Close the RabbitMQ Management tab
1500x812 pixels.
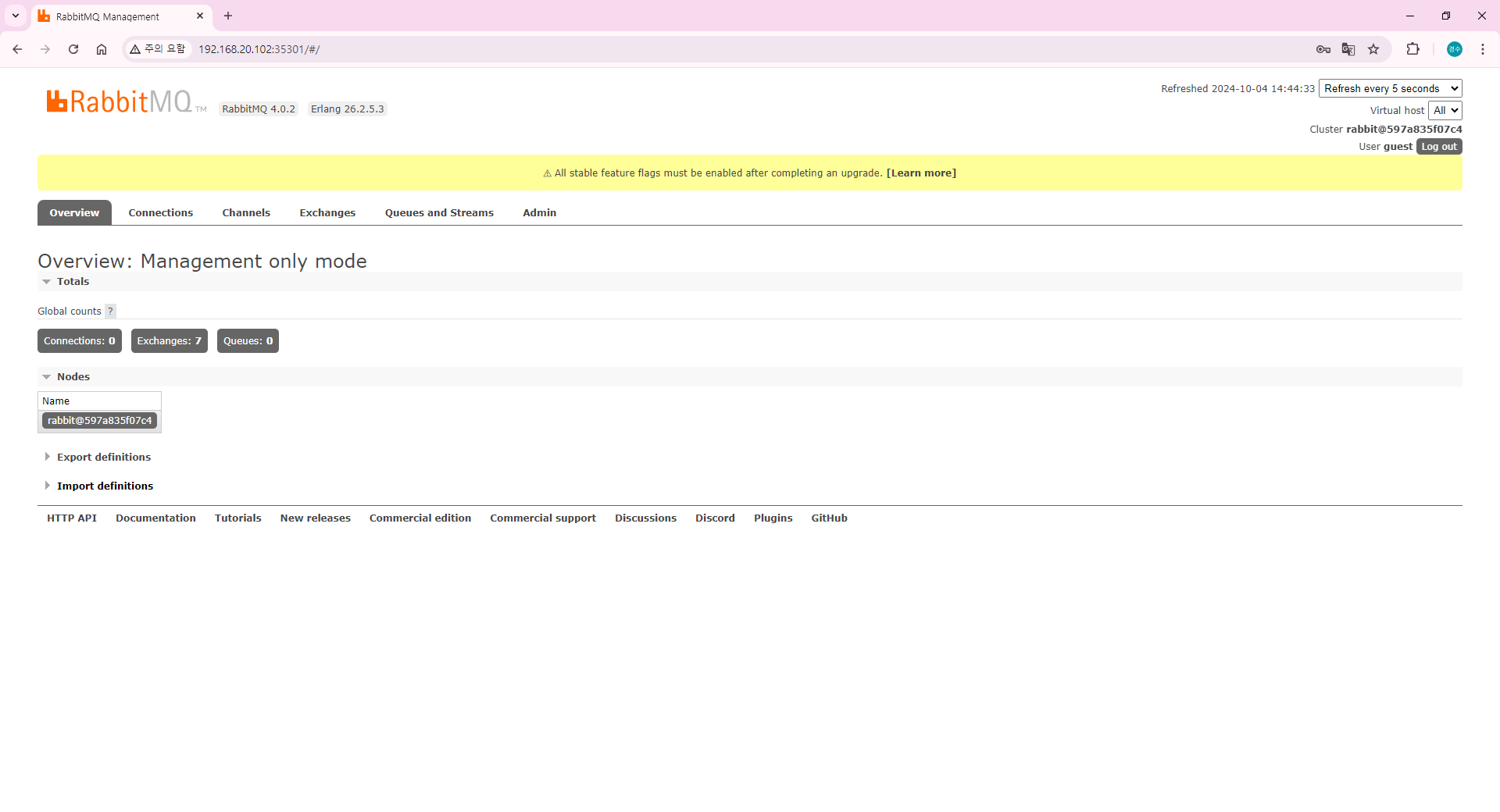point(200,16)
